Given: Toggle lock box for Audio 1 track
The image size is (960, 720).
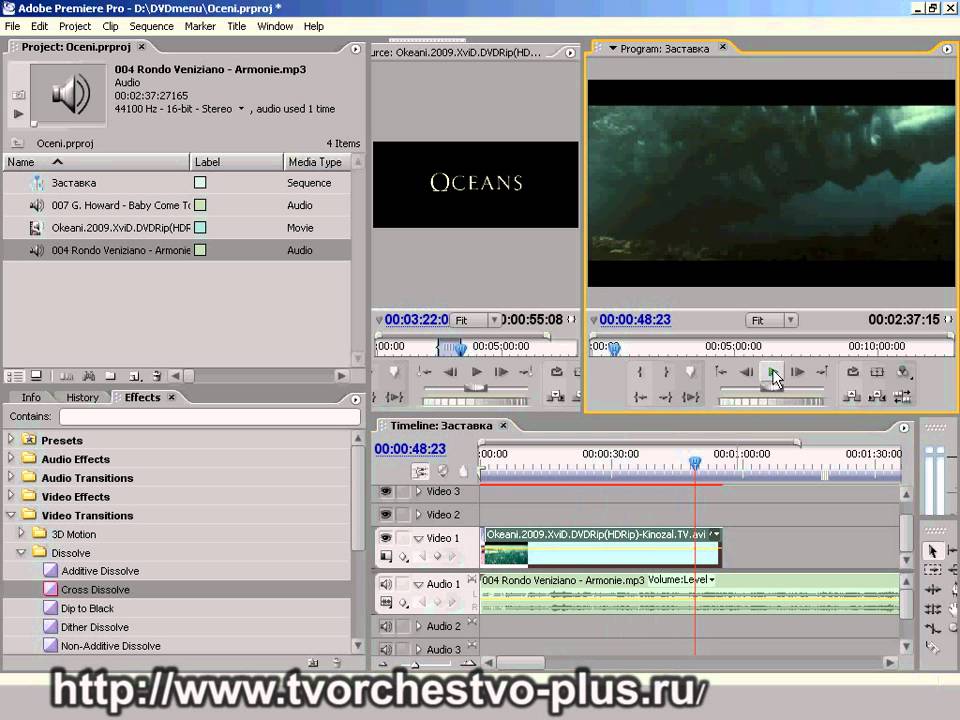Looking at the screenshot, I should (403, 584).
